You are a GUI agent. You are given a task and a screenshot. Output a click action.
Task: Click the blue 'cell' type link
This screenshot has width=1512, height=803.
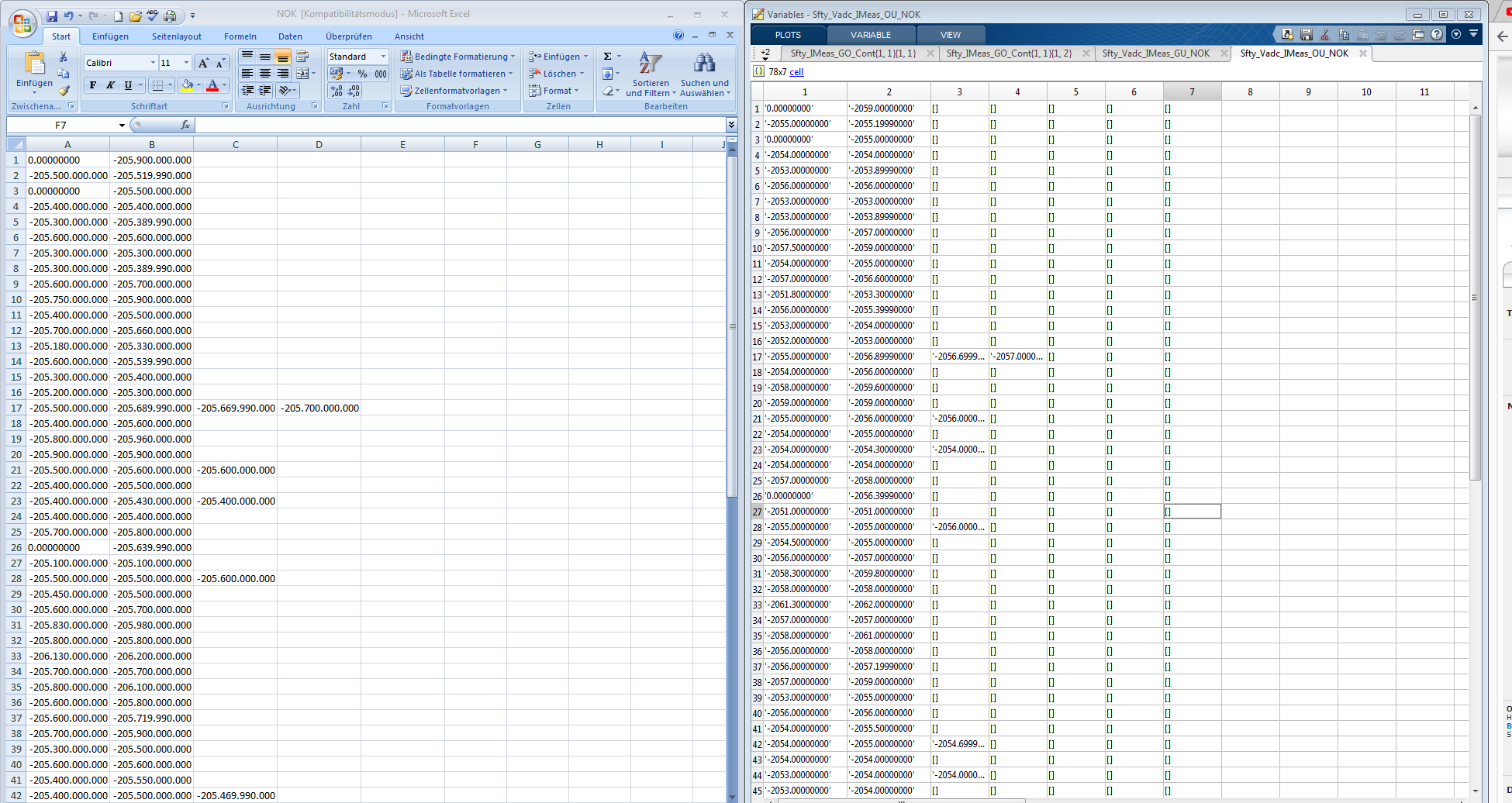[796, 72]
